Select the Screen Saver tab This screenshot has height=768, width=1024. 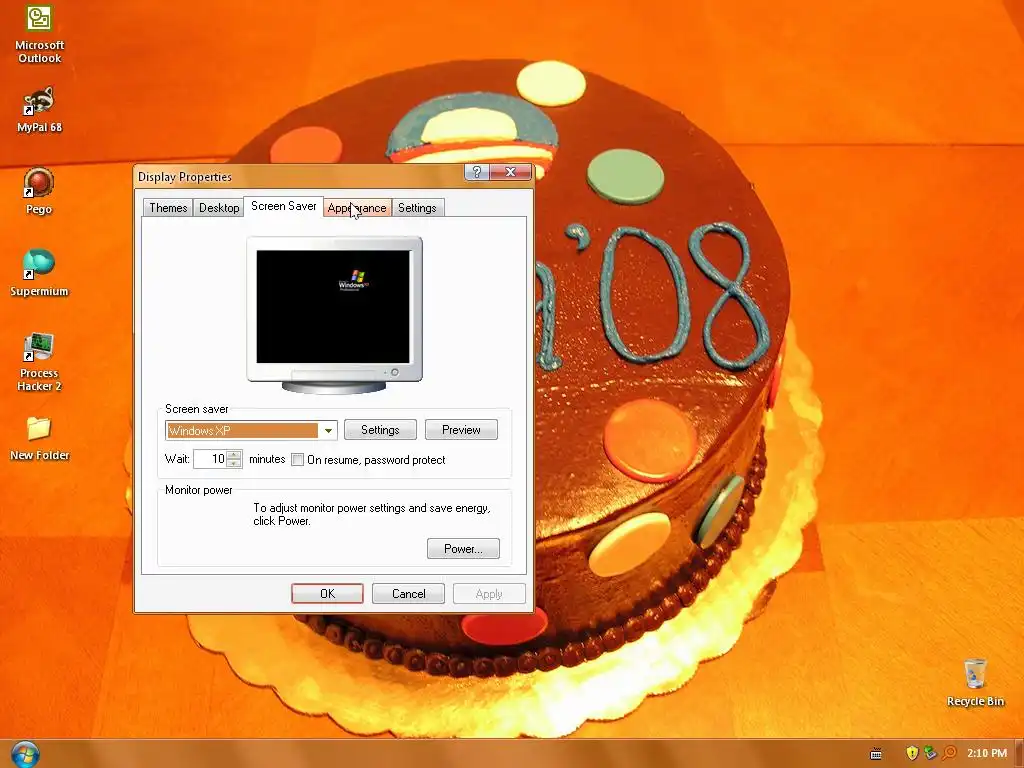point(283,206)
